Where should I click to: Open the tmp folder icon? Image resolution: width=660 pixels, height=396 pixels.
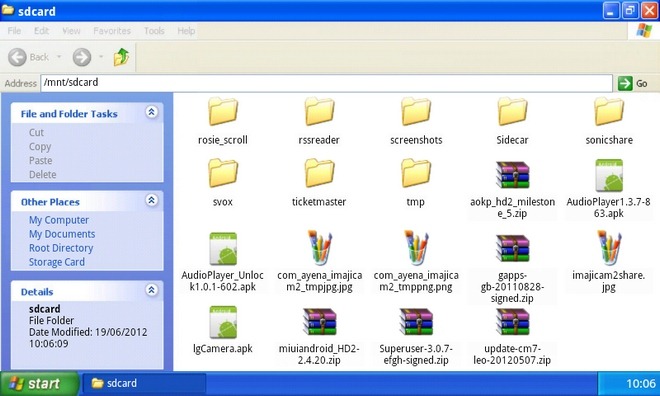(x=416, y=173)
